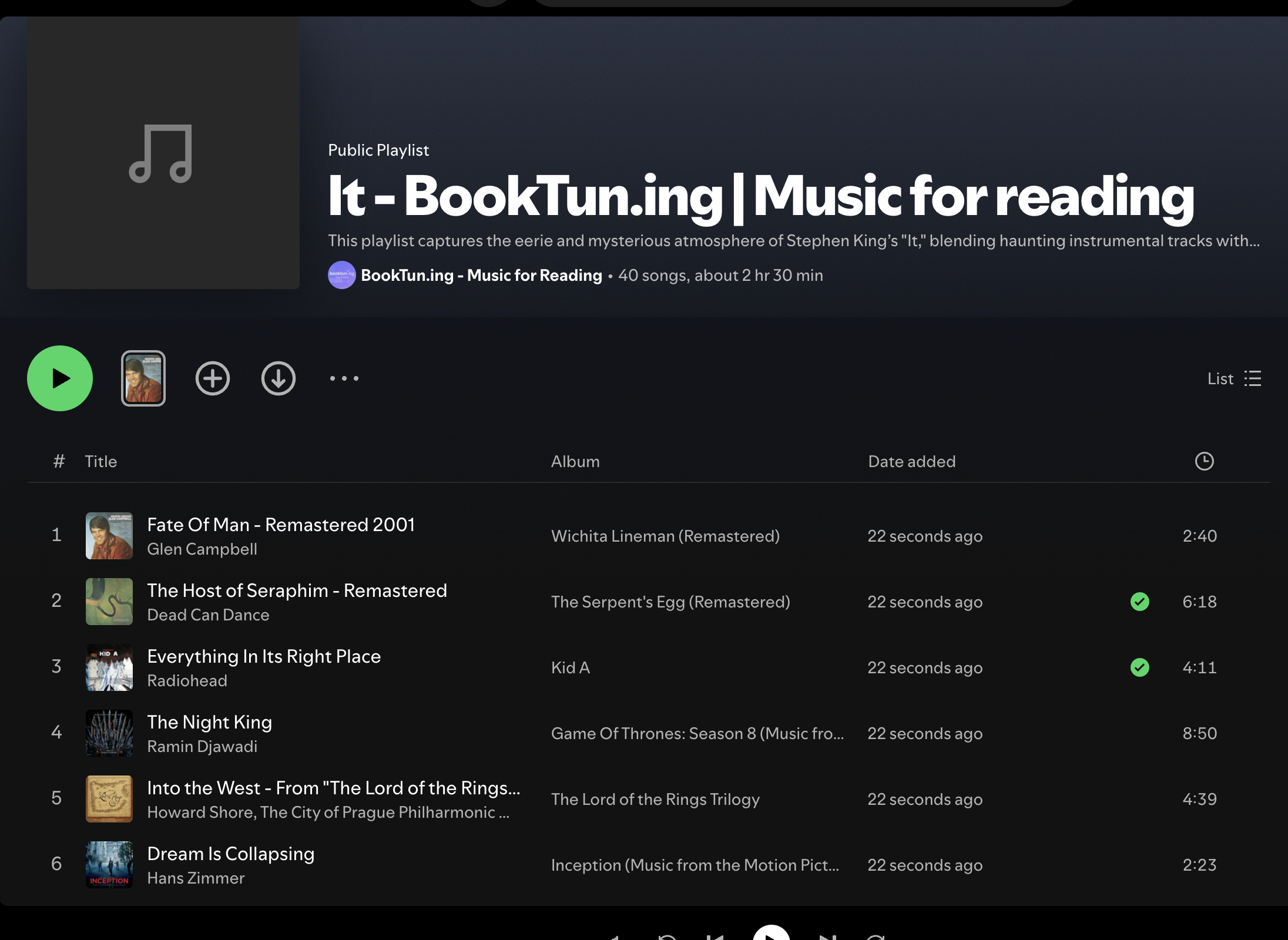1288x940 pixels.
Task: Click Lord of the Rings album art thumbnail
Action: (x=109, y=799)
